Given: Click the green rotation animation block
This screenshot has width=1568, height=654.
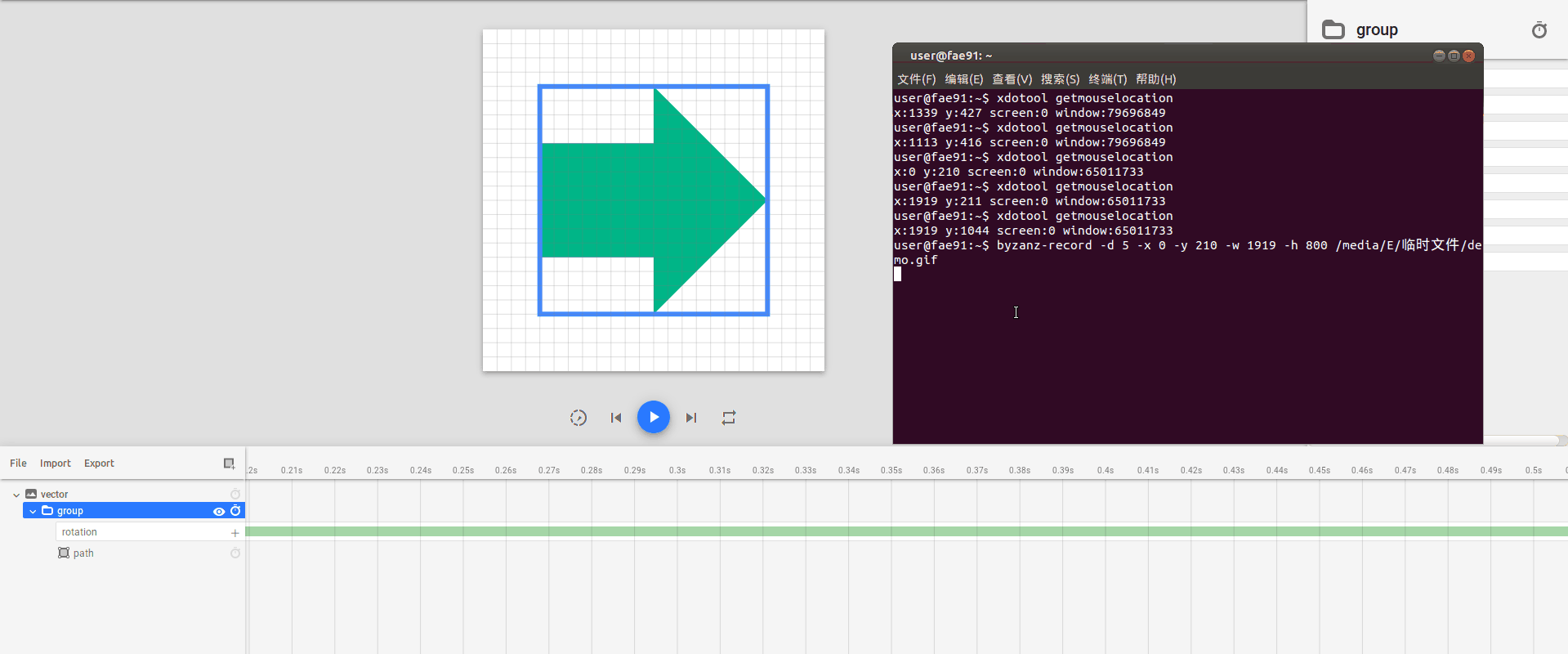Looking at the screenshot, I should (899, 532).
